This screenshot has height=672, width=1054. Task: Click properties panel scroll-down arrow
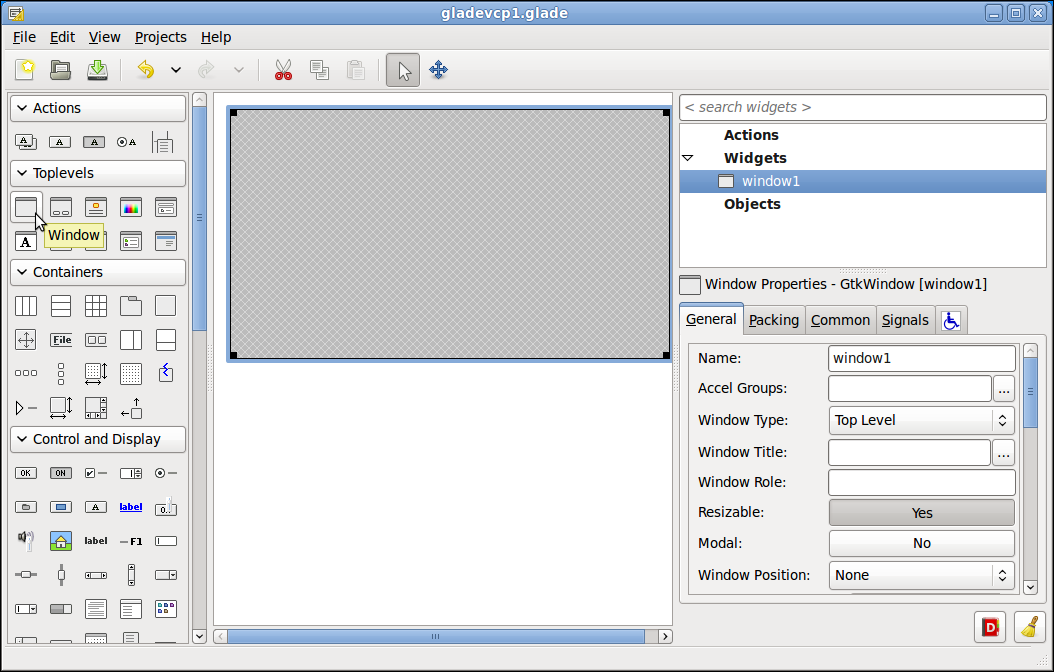1030,587
